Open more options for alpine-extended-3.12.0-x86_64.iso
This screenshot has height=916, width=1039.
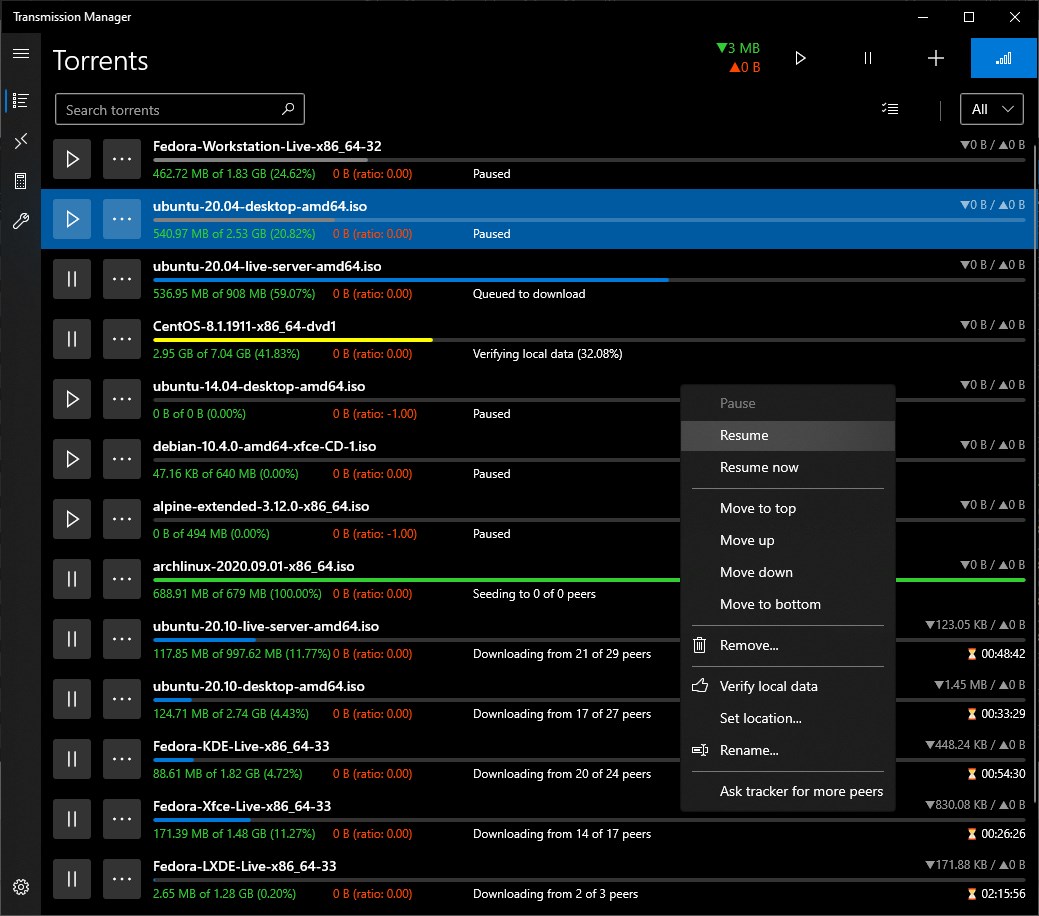(x=122, y=519)
